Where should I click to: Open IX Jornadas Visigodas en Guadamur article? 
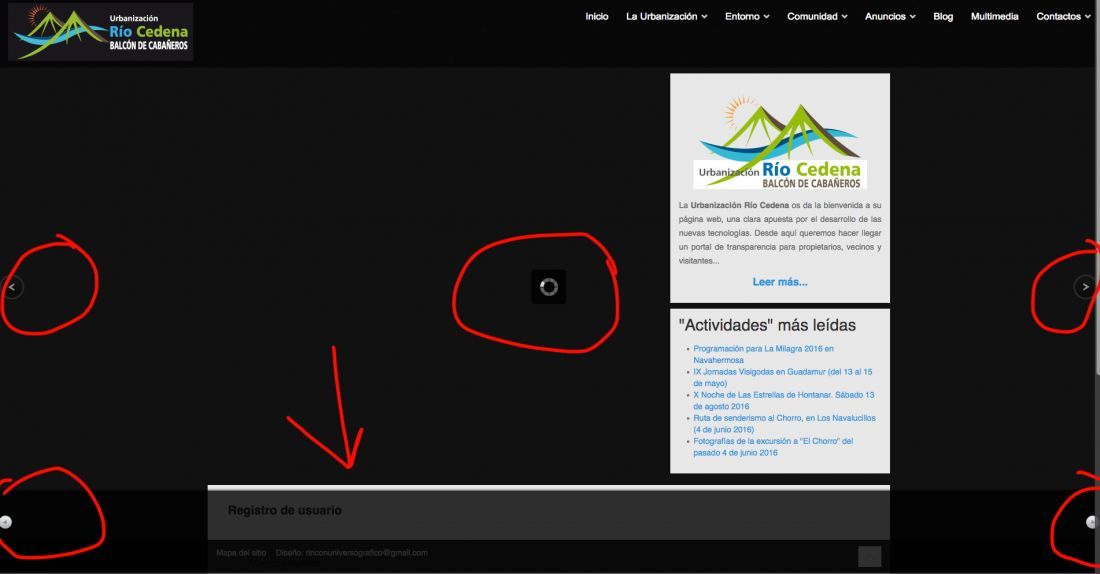tap(783, 378)
